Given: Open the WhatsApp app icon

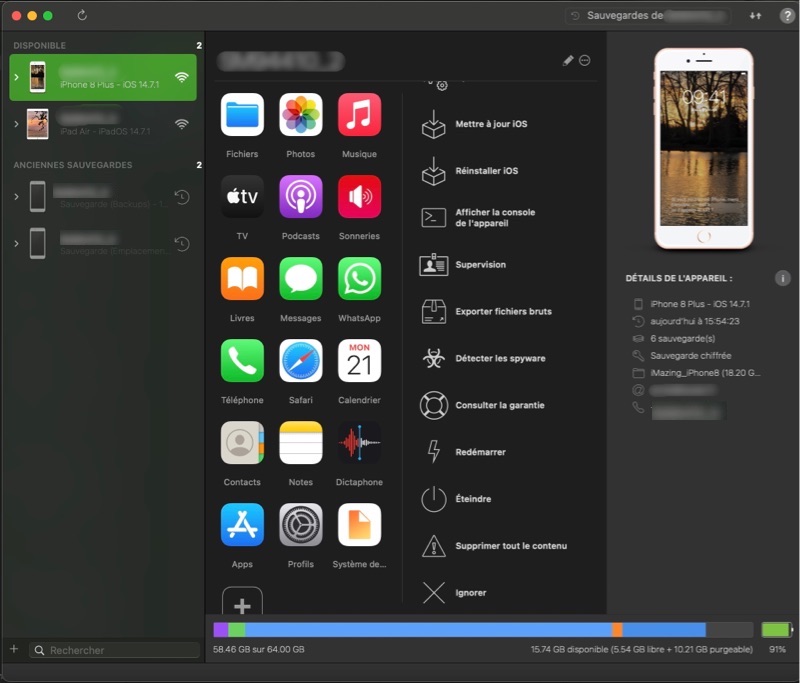Looking at the screenshot, I should pyautogui.click(x=359, y=279).
